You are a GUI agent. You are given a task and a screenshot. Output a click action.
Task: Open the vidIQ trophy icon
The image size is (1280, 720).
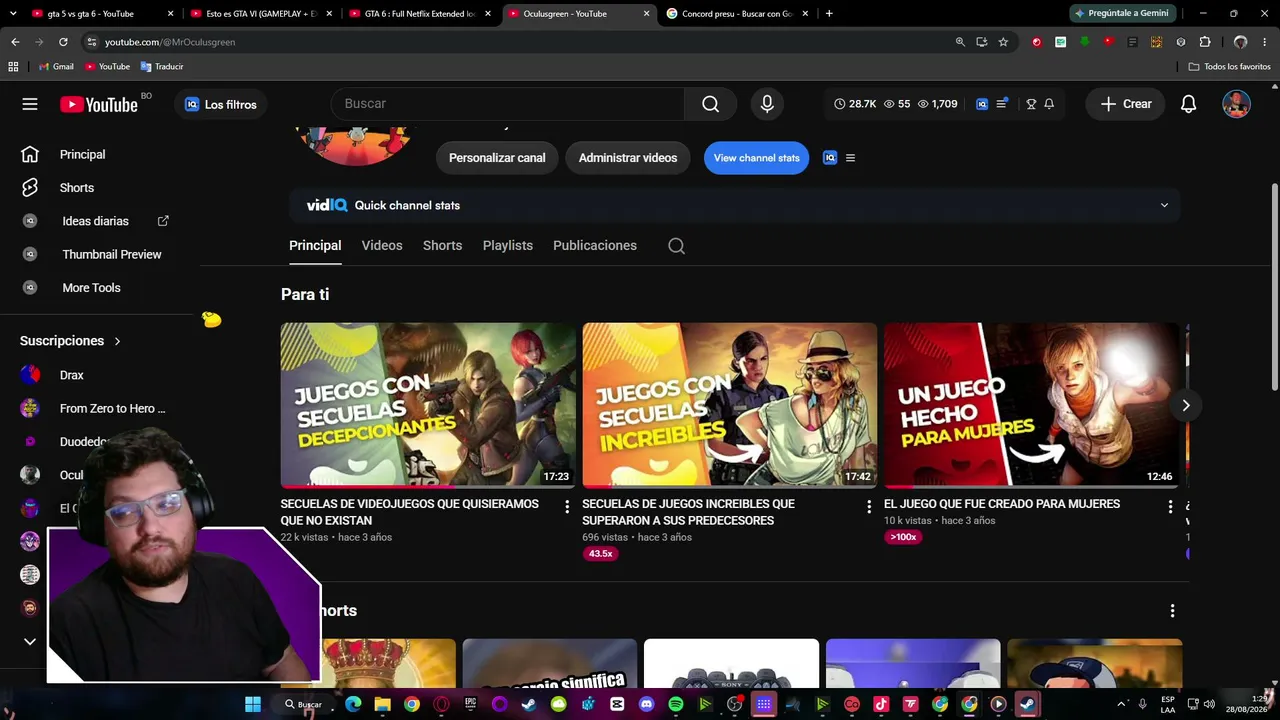pyautogui.click(x=1031, y=104)
